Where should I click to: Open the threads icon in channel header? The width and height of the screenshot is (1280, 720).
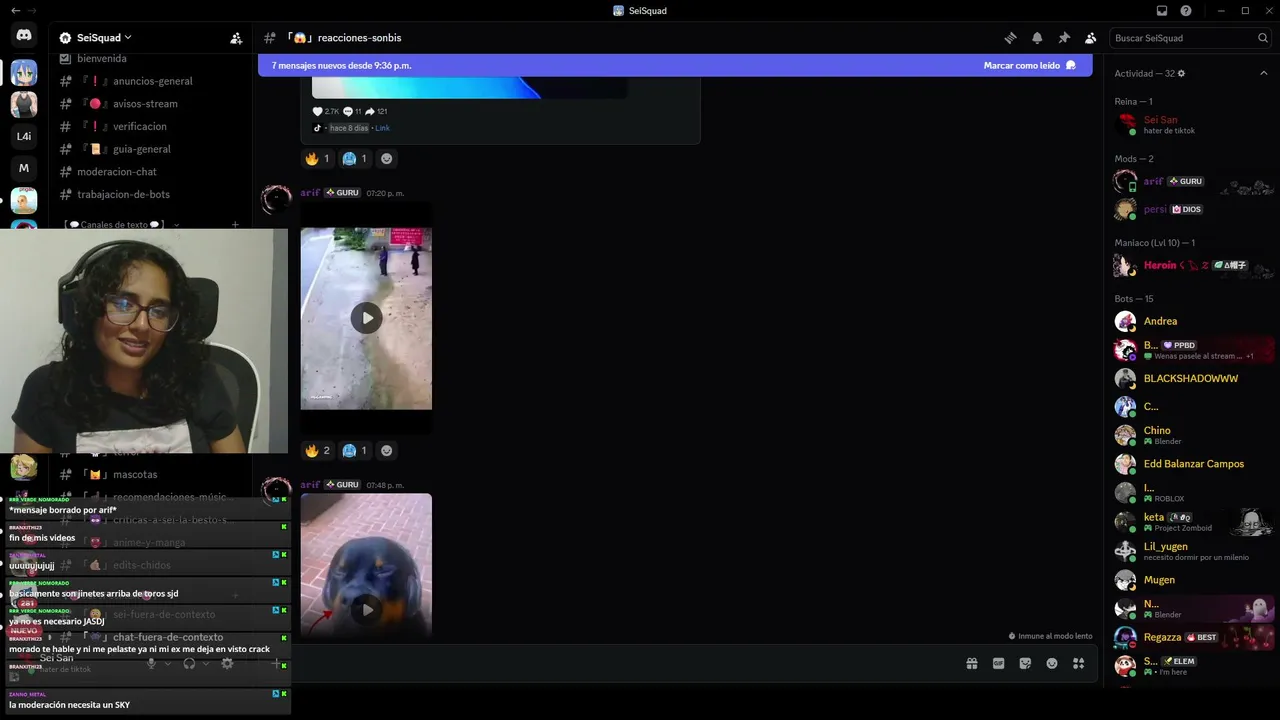(1010, 38)
